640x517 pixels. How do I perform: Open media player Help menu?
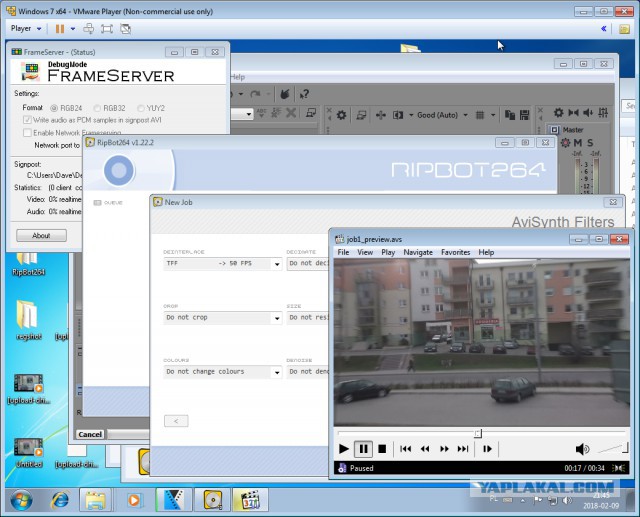tap(486, 252)
